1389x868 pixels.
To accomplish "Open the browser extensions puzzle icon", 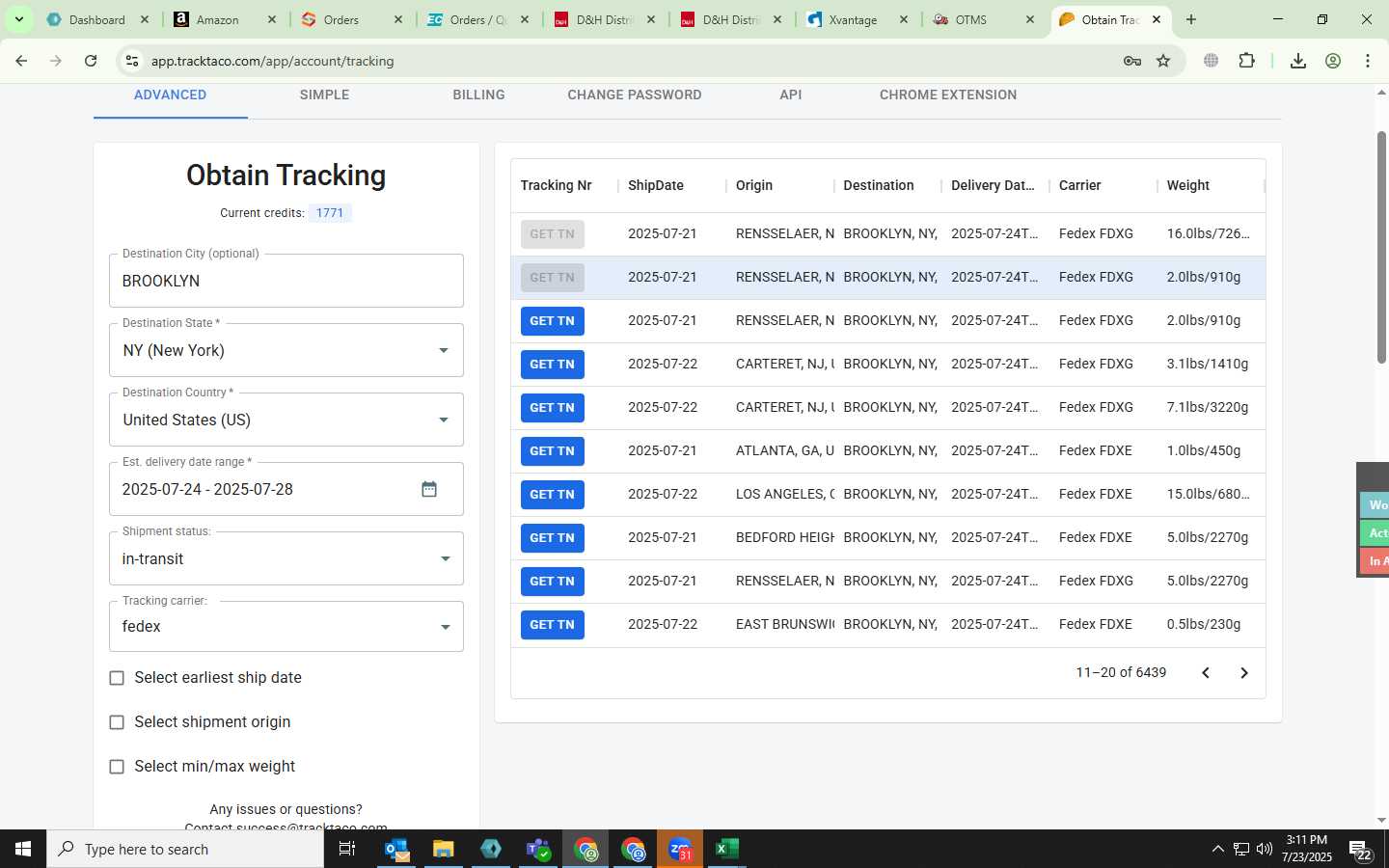I will (1246, 61).
